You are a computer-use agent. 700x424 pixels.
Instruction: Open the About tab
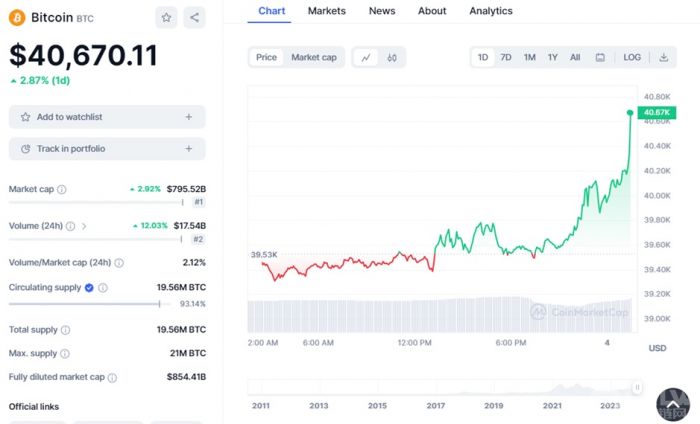coord(432,11)
